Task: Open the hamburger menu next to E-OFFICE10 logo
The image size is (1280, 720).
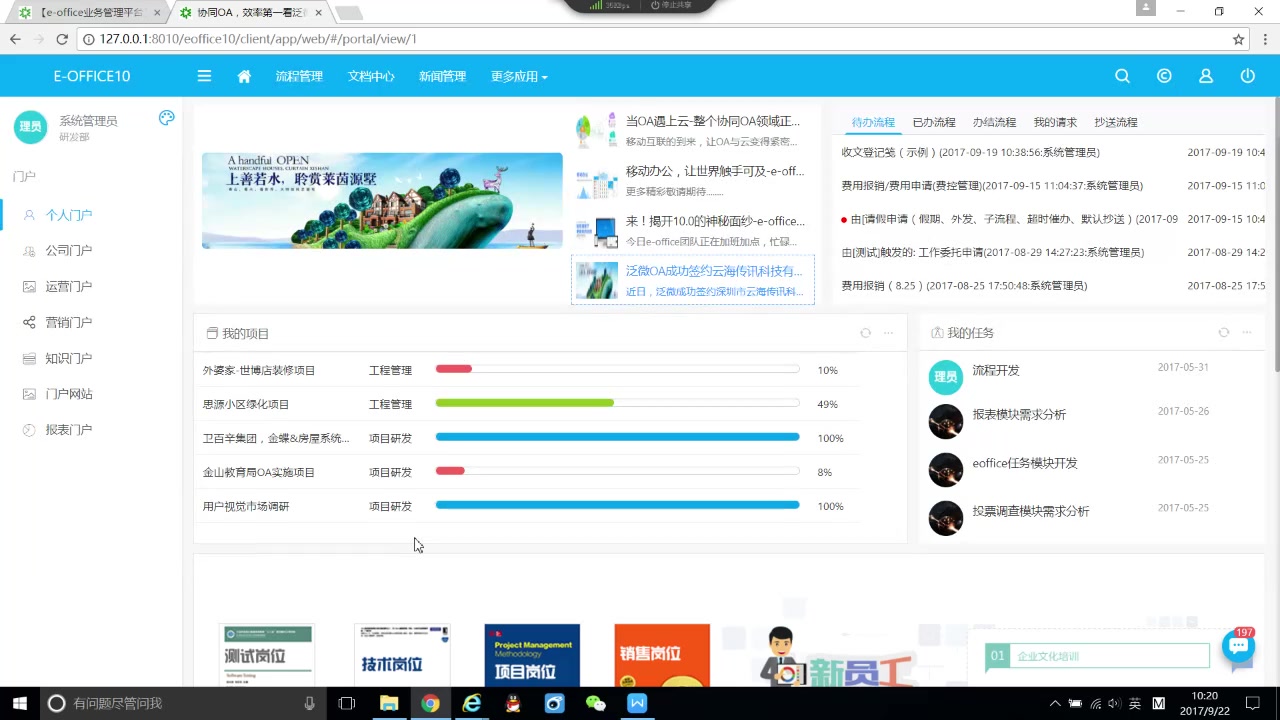Action: (x=204, y=75)
